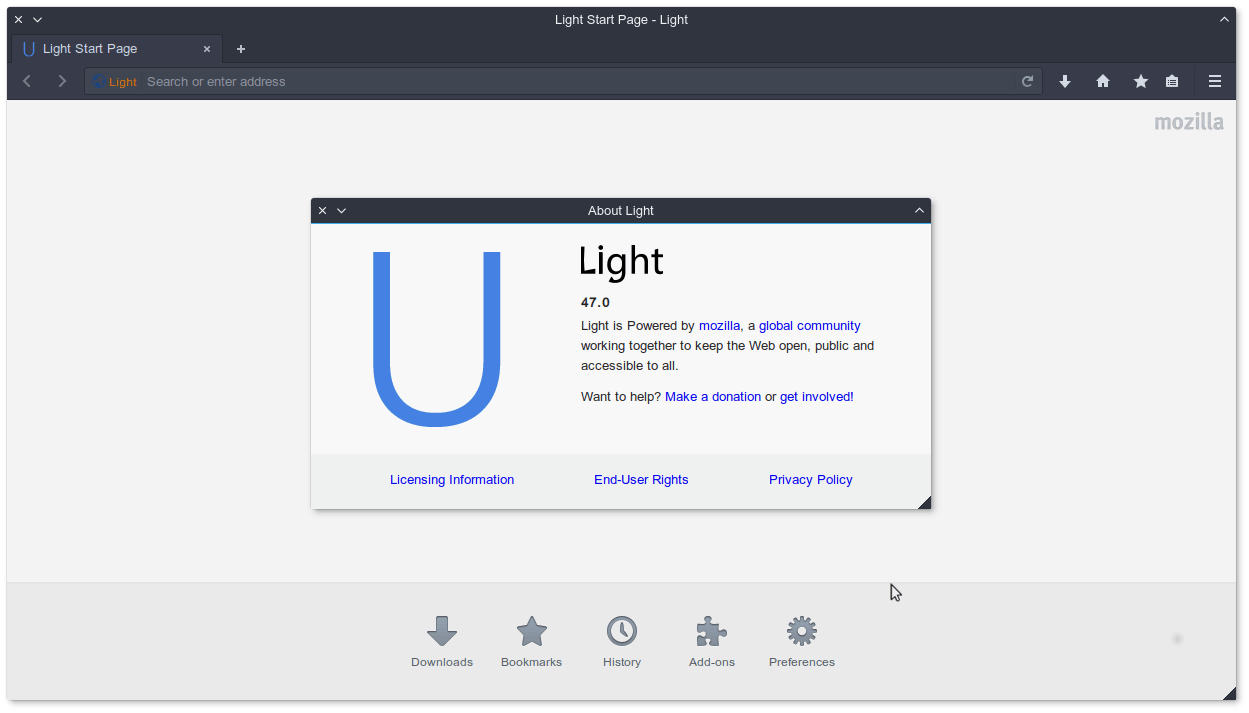
Task: Close the Light Start Page tab
Action: click(x=207, y=49)
